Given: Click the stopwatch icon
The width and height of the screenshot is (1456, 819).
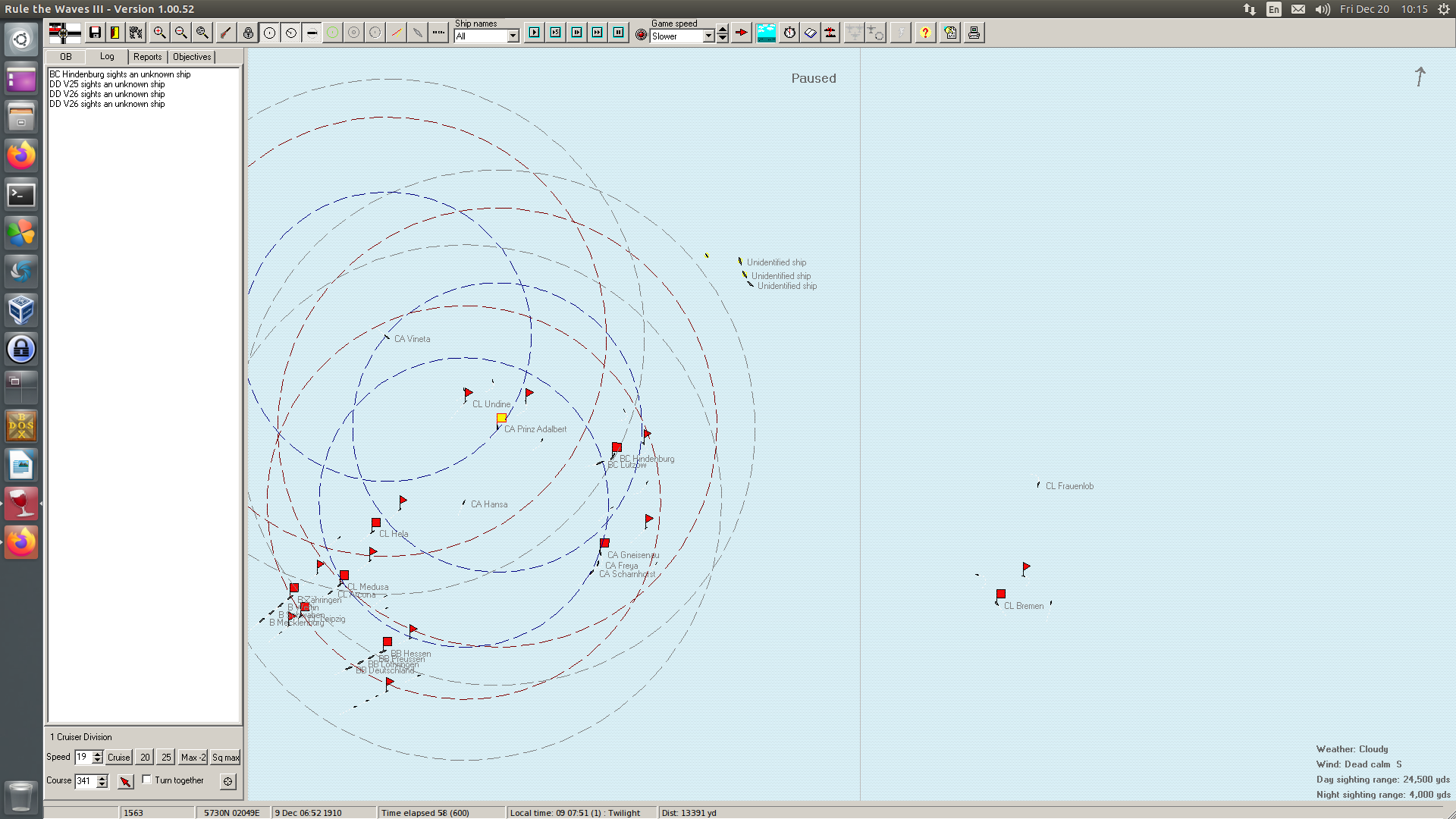Looking at the screenshot, I should click(789, 33).
